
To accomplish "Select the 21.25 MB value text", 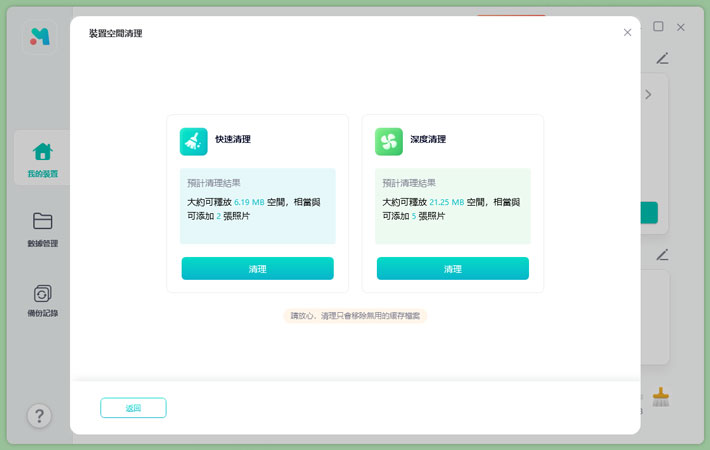I will tap(446, 202).
